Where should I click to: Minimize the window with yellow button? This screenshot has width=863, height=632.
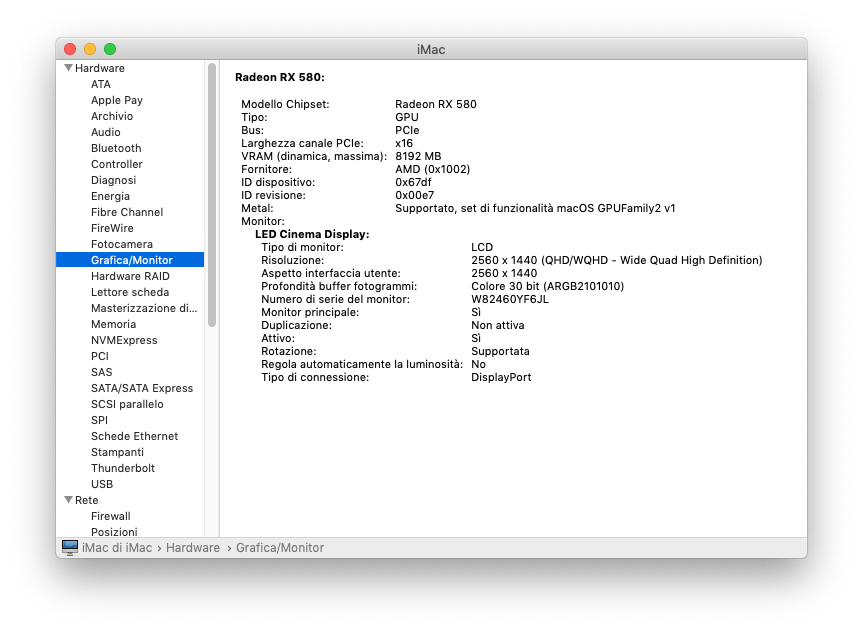coord(90,48)
